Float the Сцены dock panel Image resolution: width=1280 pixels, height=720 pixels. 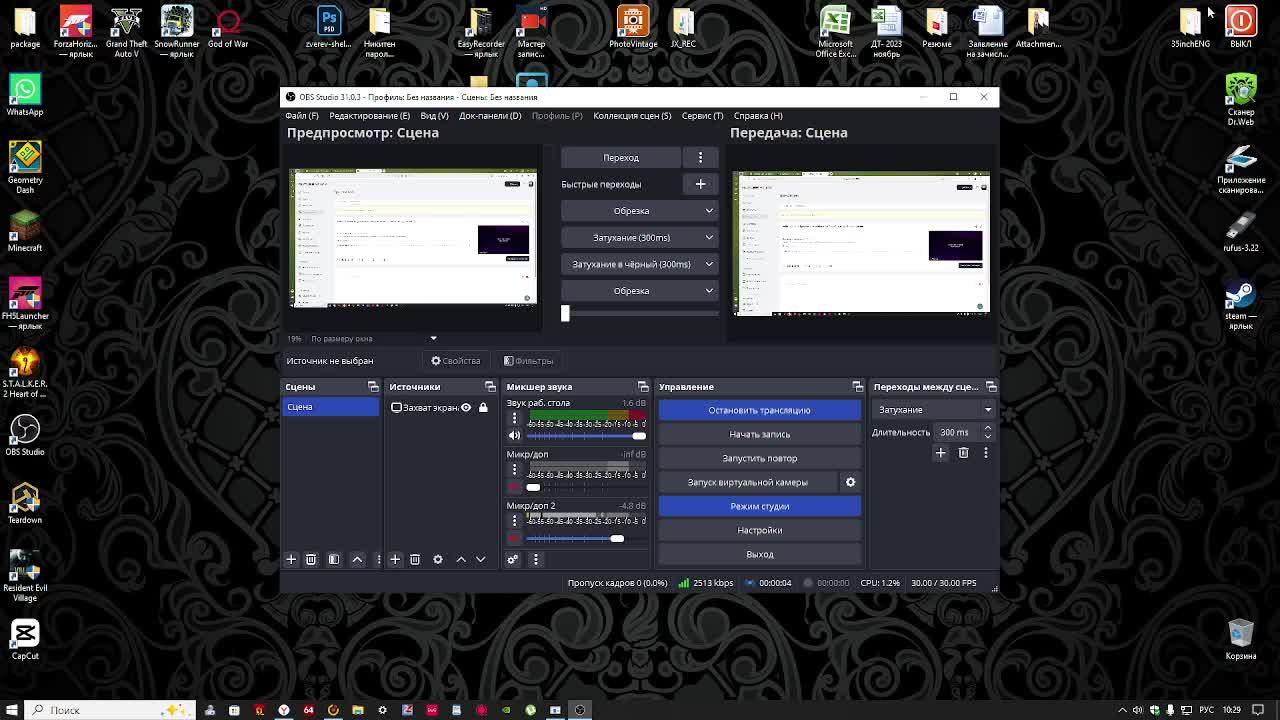tap(373, 387)
